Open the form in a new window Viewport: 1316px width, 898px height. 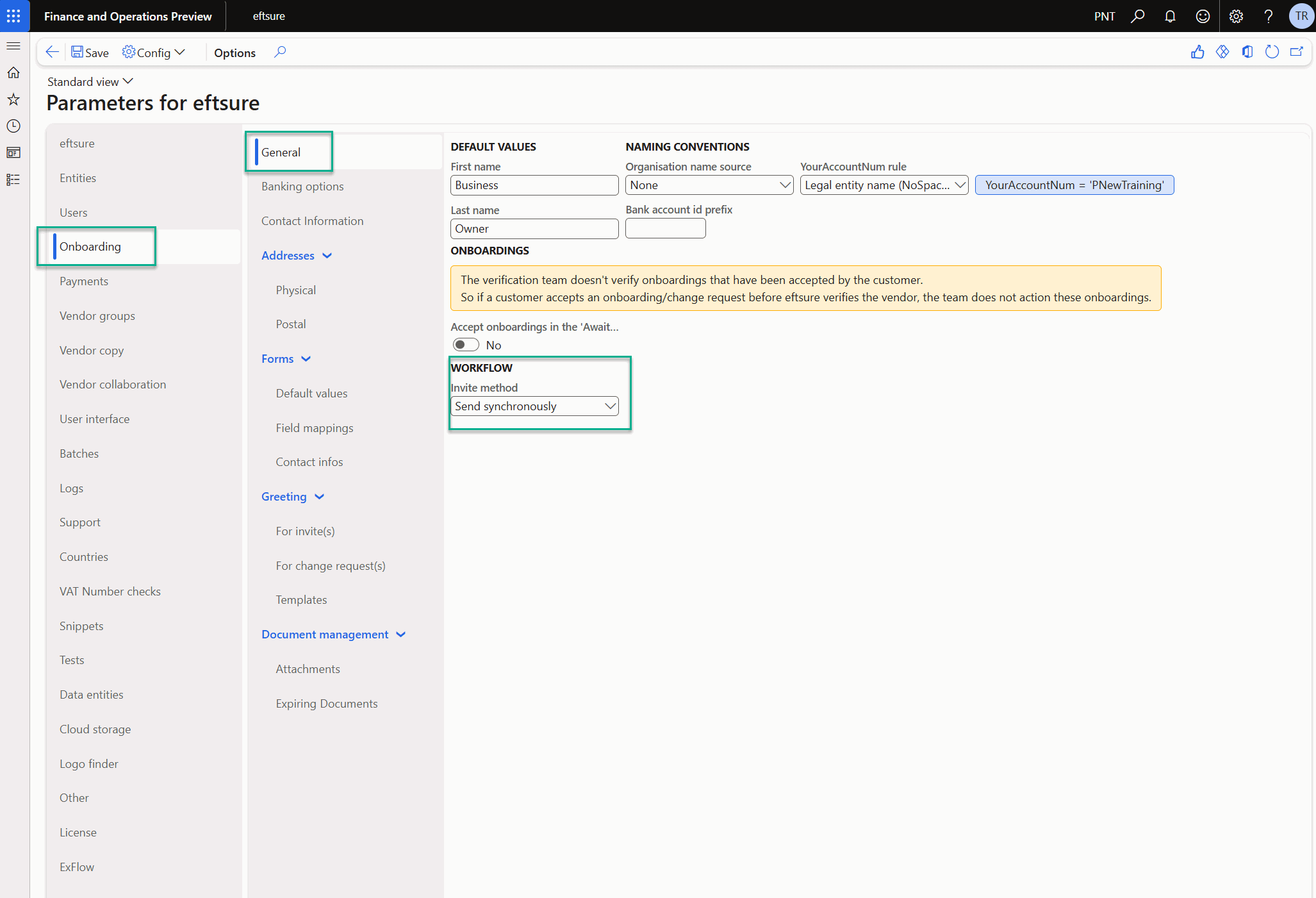[x=1297, y=52]
